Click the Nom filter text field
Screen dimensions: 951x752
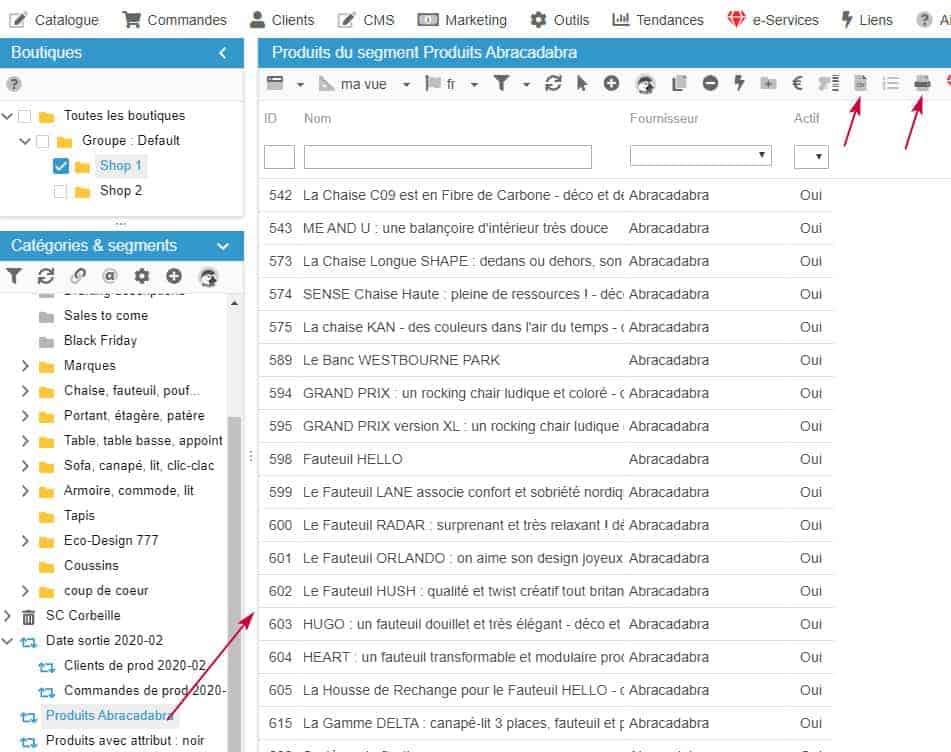pyautogui.click(x=447, y=157)
